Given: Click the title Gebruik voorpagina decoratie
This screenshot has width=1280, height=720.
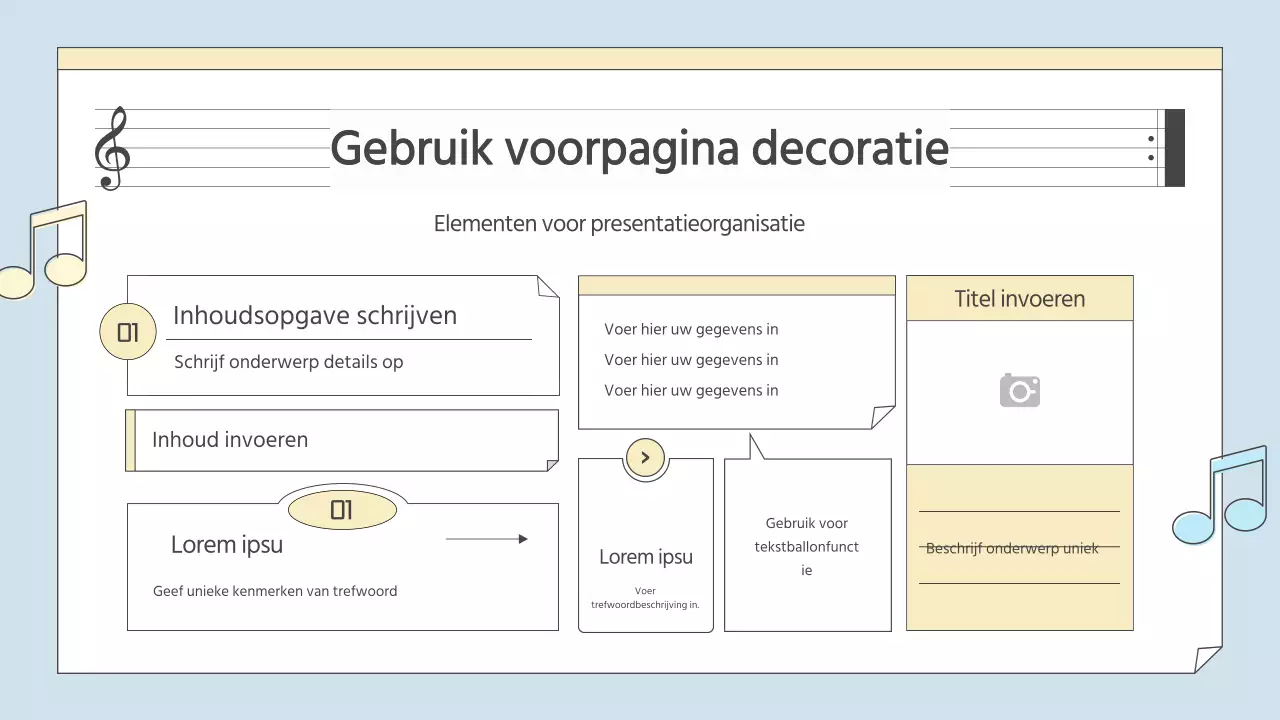Looking at the screenshot, I should (x=639, y=148).
